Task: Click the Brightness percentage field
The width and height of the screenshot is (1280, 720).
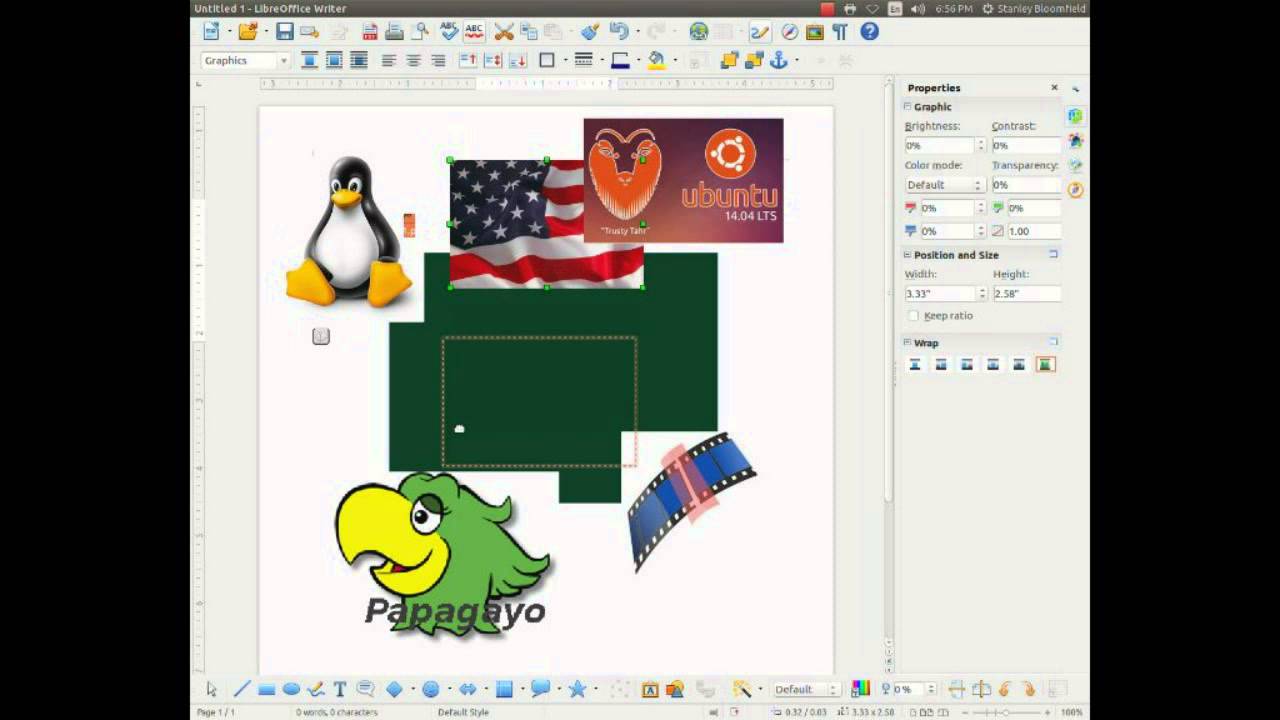Action: (x=939, y=145)
